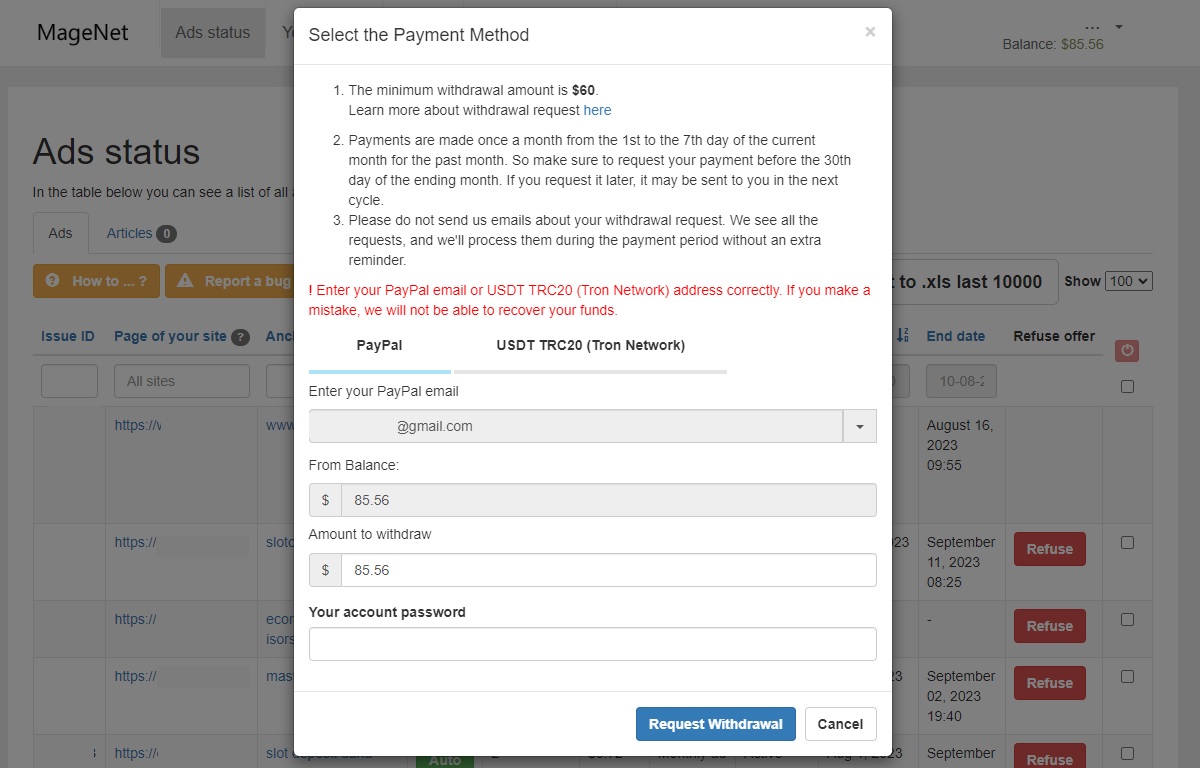Click the warning icon on Report a bug
This screenshot has width=1200, height=768.
click(x=185, y=281)
